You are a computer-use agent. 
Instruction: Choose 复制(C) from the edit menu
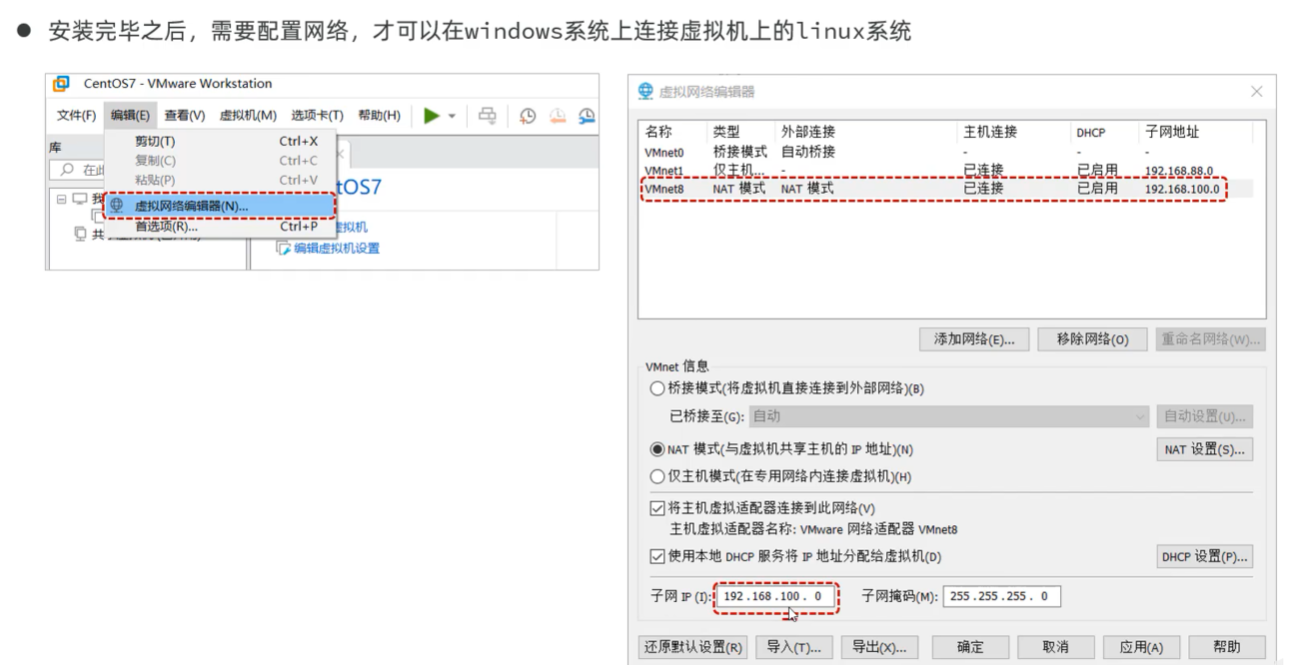click(x=220, y=160)
